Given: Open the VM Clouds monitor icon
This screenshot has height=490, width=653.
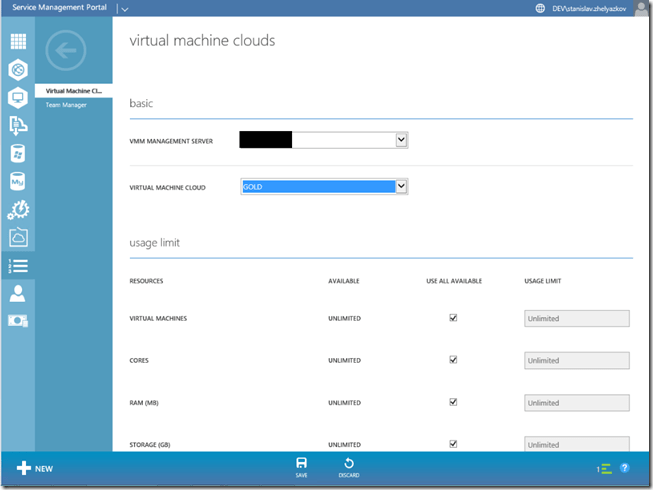Looking at the screenshot, I should [x=17, y=98].
